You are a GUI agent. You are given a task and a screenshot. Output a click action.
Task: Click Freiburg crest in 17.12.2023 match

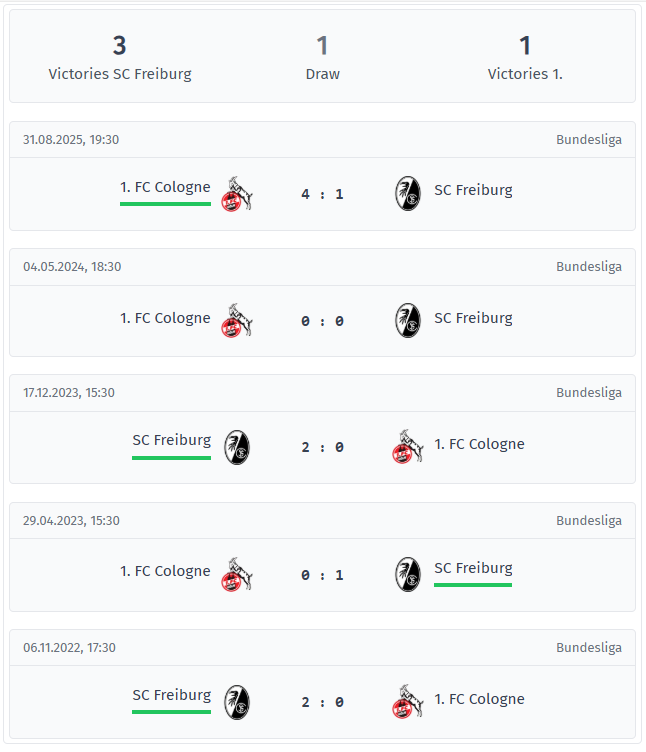(236, 446)
